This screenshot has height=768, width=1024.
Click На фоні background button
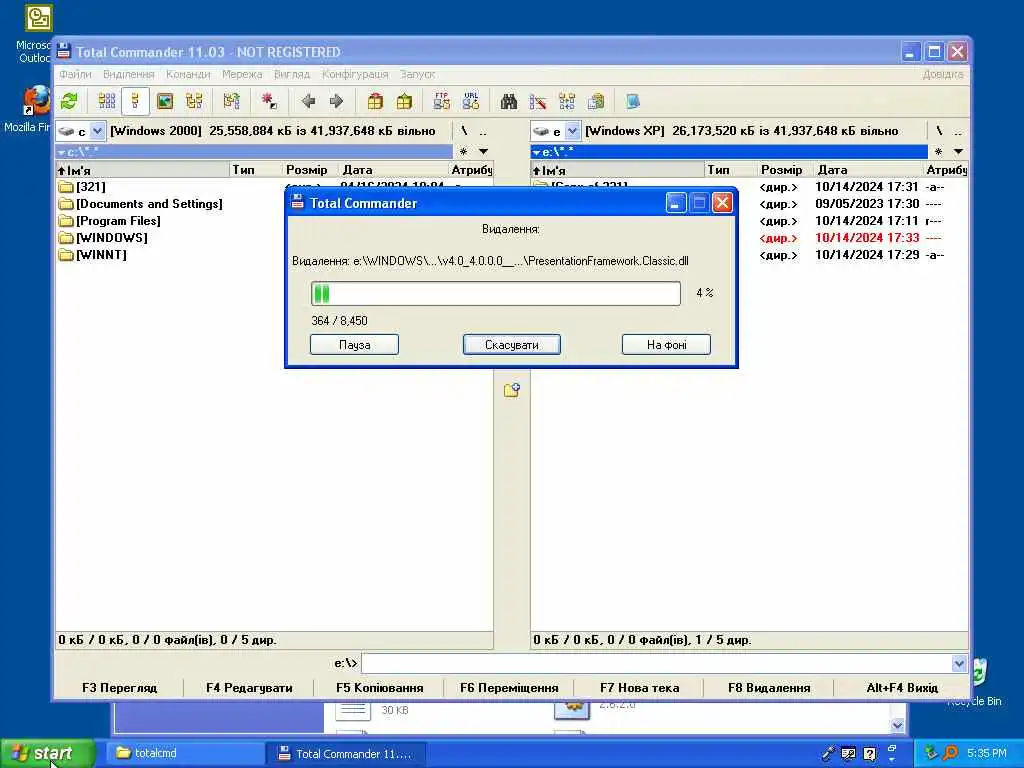[666, 345]
